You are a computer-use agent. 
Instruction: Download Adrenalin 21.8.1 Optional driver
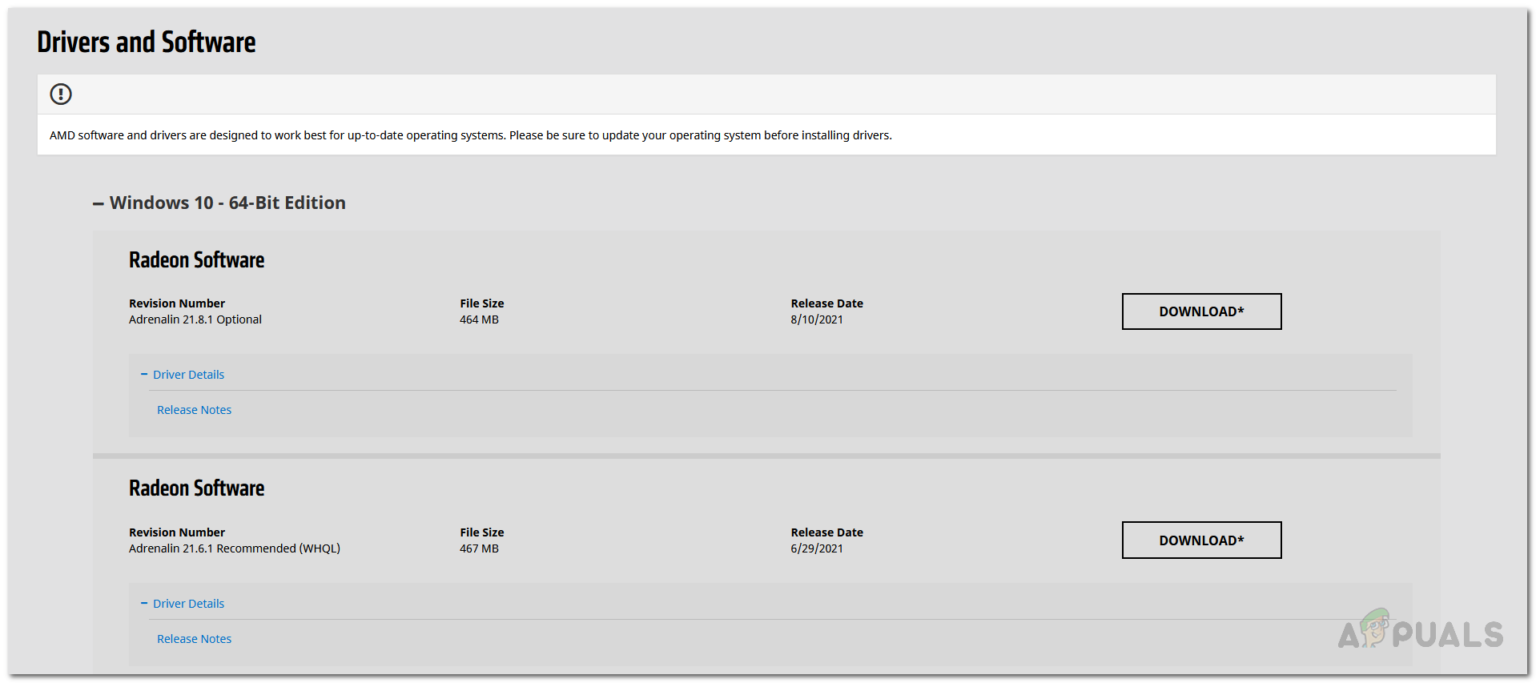pyautogui.click(x=1201, y=311)
